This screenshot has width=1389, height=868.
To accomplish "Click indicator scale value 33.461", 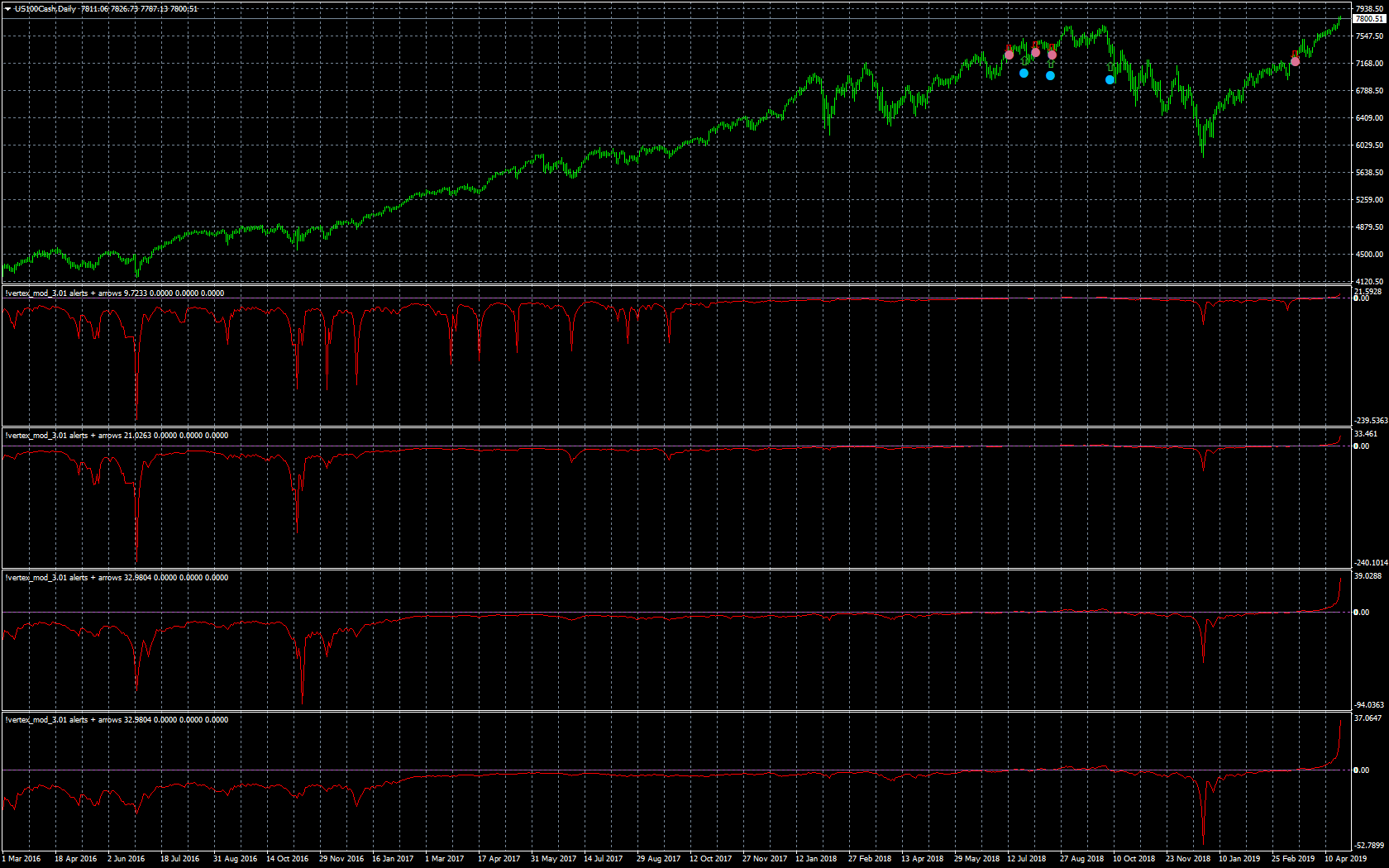I will 1366,434.
